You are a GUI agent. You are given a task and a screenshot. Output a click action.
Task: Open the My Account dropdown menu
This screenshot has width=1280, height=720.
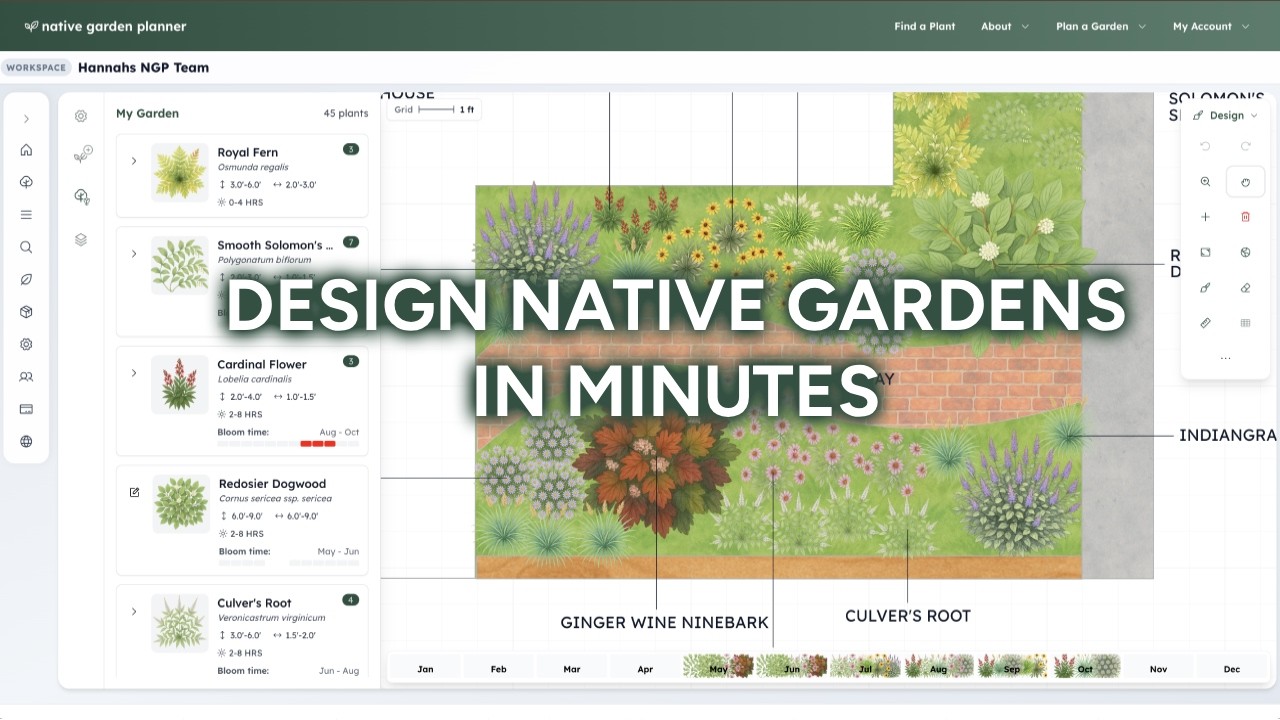(1211, 27)
